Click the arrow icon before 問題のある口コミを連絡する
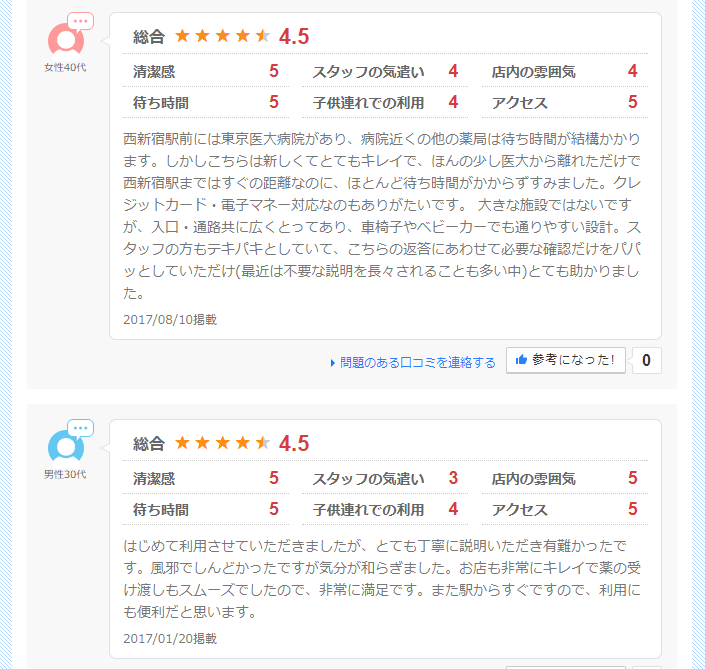The height and width of the screenshot is (669, 705). point(332,363)
